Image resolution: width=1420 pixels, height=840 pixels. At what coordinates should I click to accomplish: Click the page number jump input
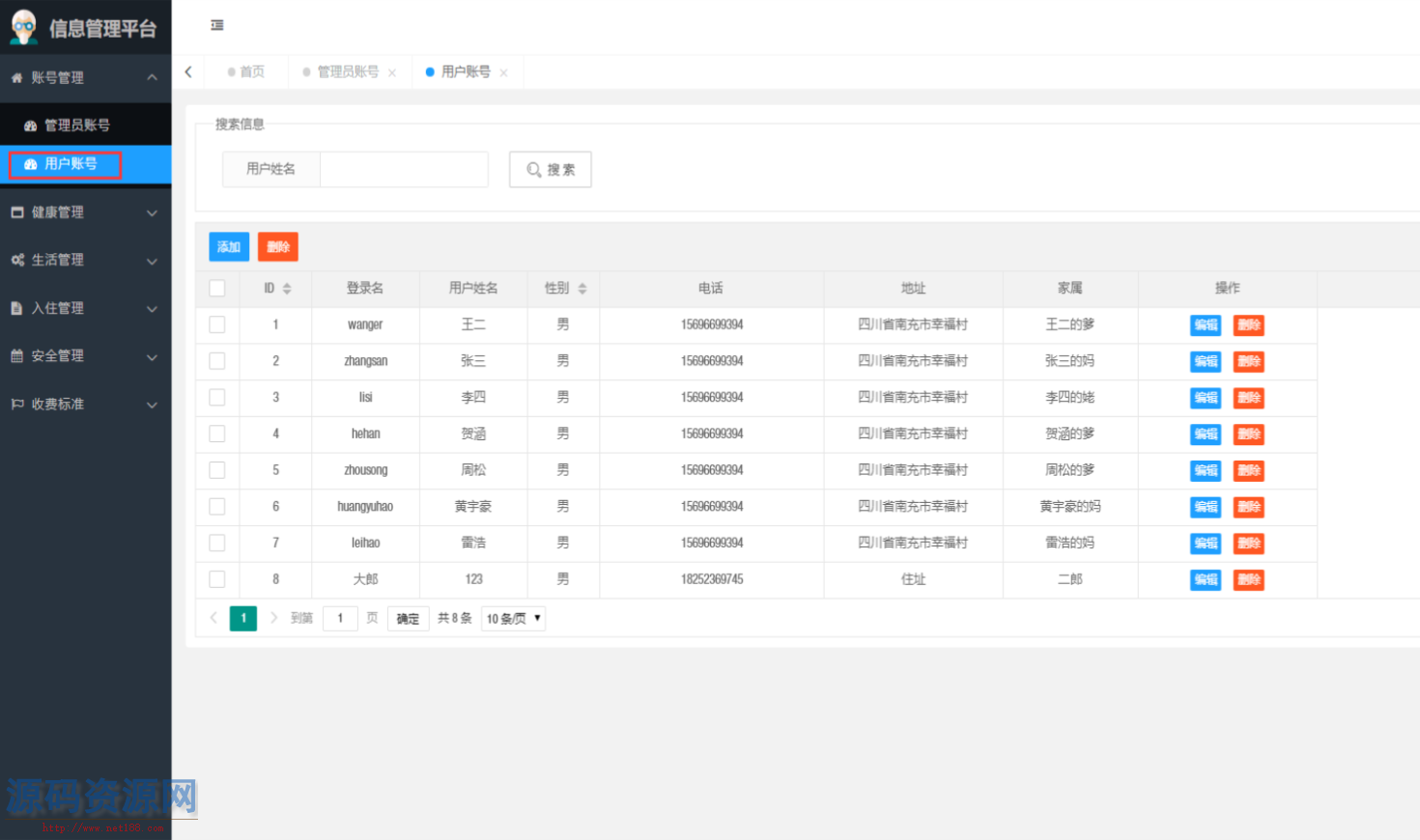[x=340, y=619]
